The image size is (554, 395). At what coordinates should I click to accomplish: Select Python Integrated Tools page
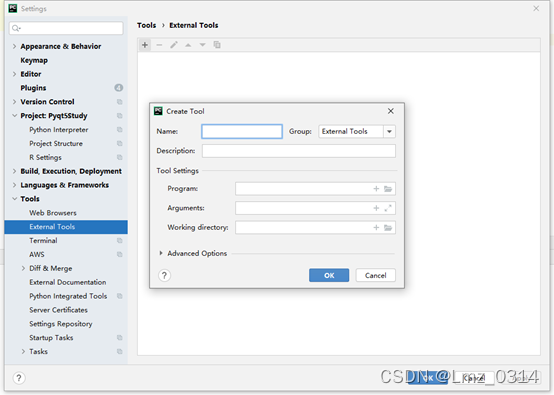click(68, 296)
